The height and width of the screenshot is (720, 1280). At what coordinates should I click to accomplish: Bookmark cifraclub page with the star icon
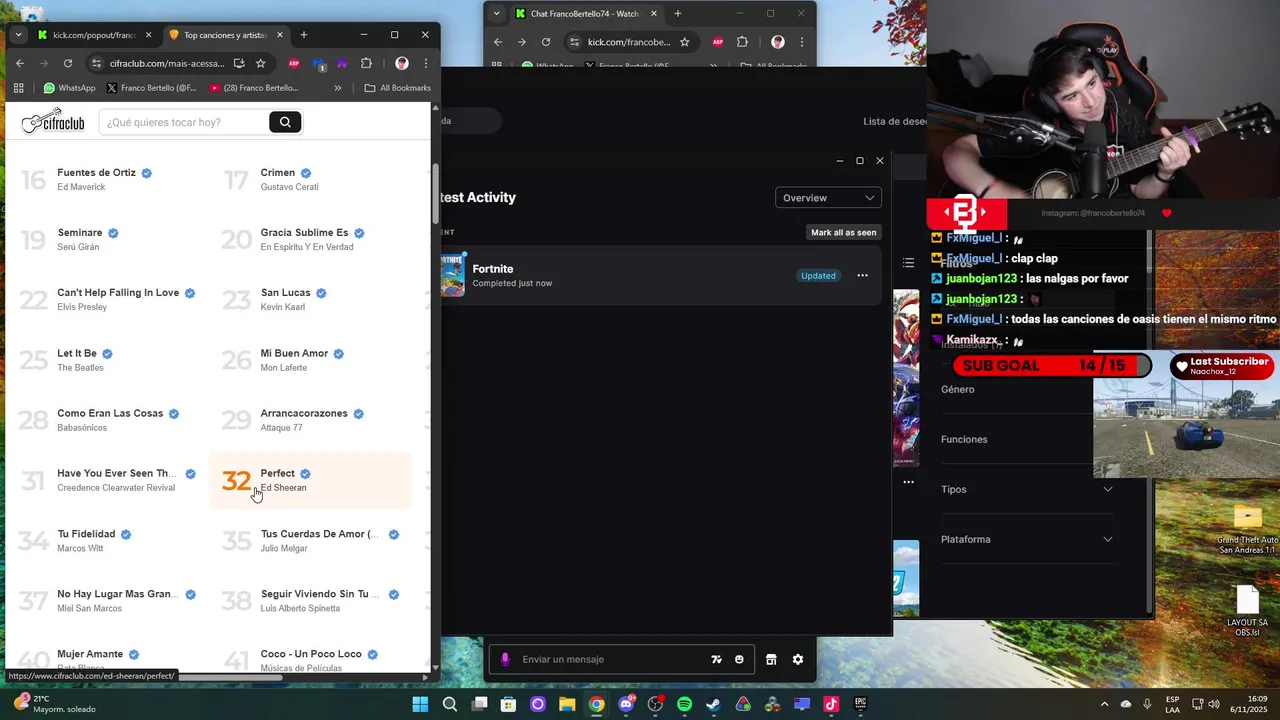click(261, 63)
